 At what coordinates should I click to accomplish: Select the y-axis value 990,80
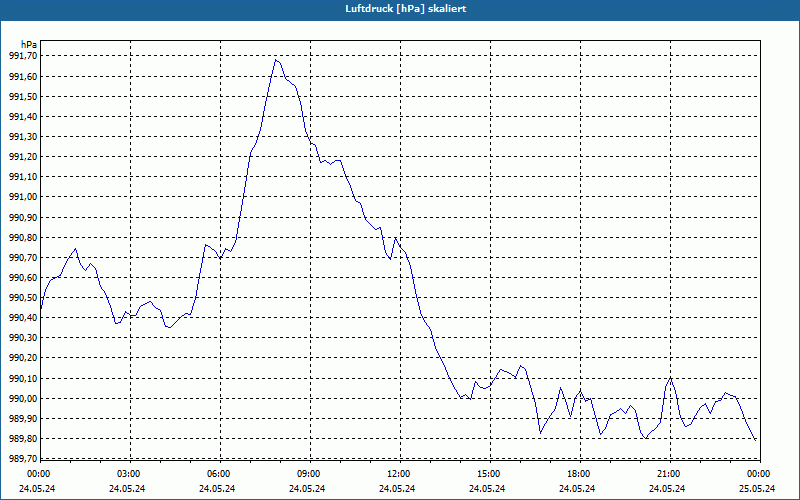coord(23,237)
